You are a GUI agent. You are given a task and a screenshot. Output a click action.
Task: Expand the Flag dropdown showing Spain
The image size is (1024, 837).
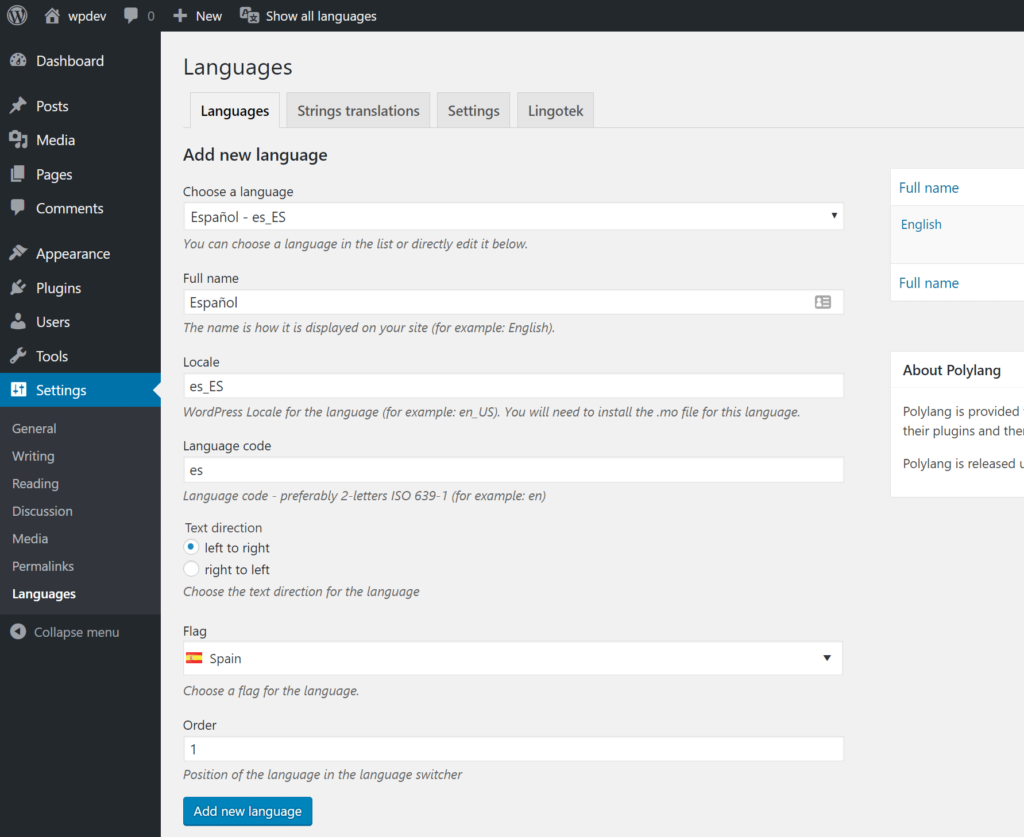(512, 658)
